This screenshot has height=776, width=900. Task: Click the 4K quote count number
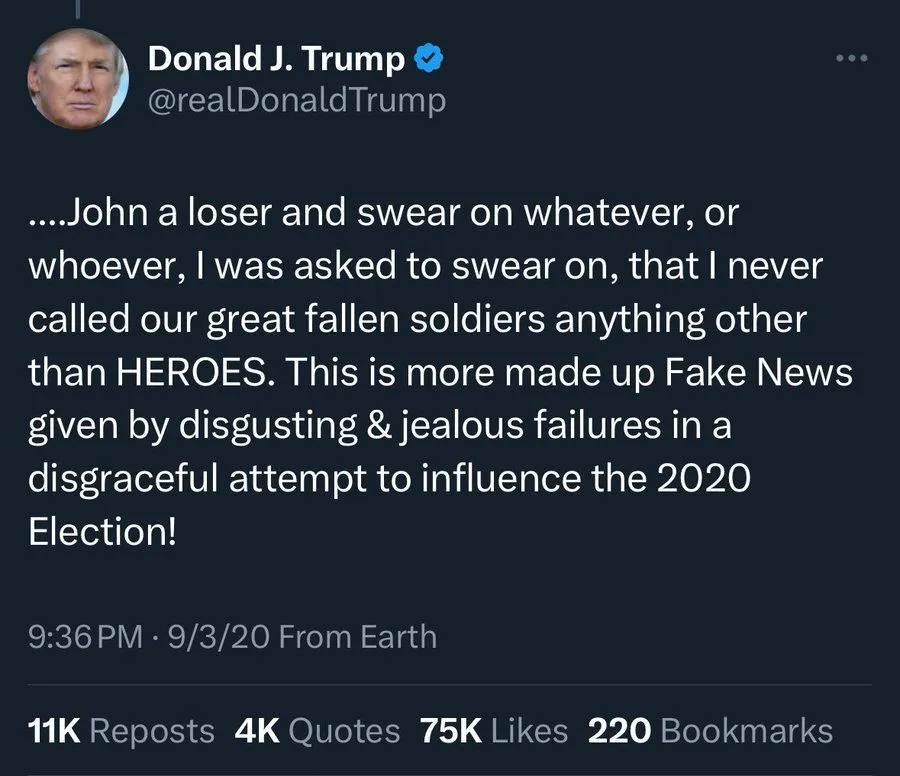(x=257, y=730)
